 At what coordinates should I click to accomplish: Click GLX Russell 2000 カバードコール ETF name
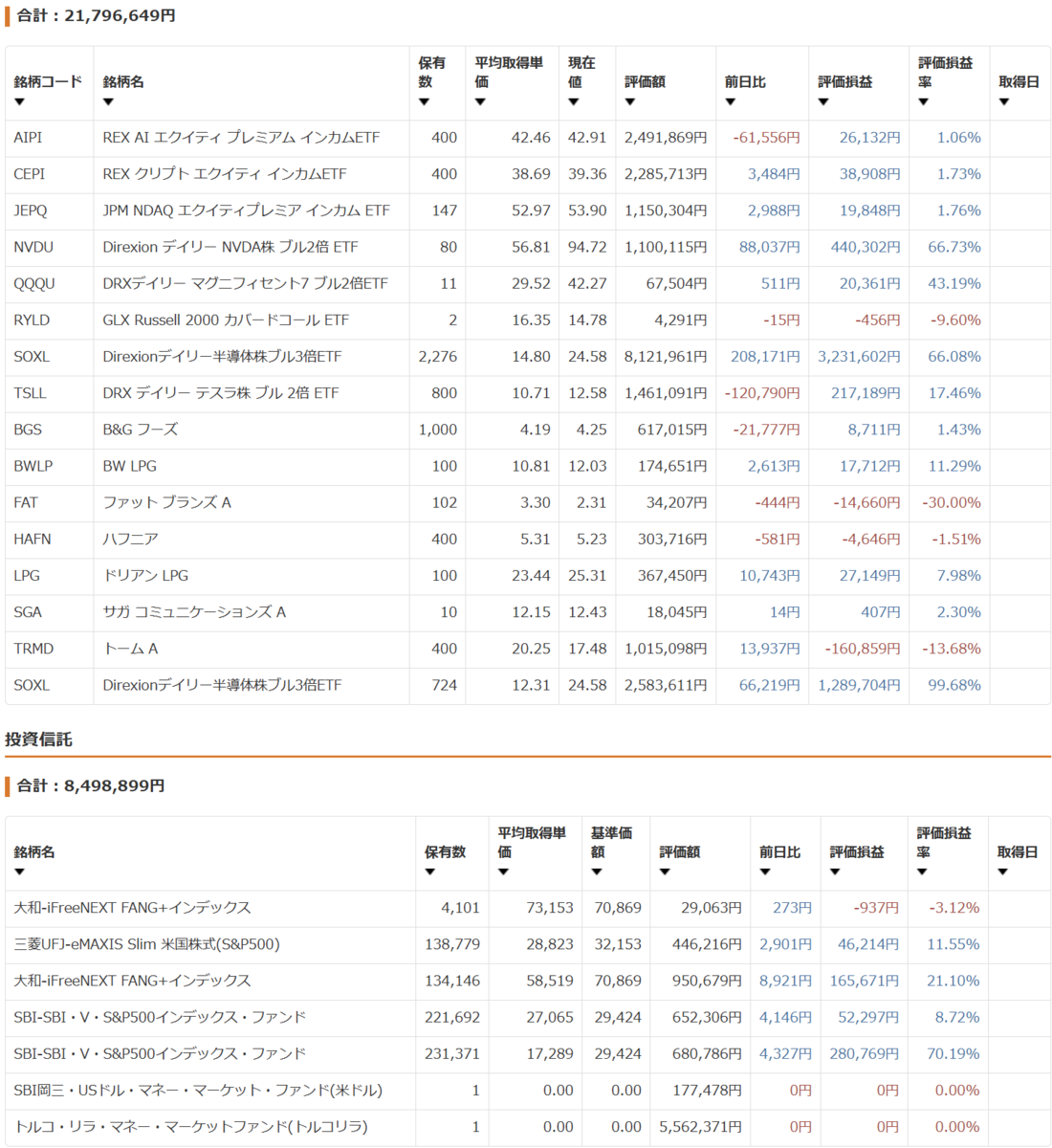click(226, 320)
